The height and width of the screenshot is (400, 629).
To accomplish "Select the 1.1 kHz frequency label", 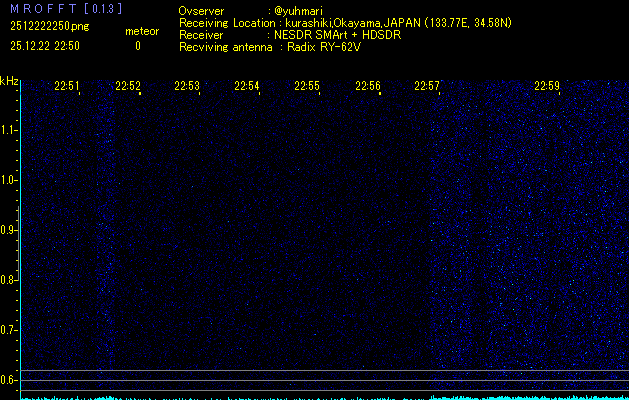I will [9, 130].
